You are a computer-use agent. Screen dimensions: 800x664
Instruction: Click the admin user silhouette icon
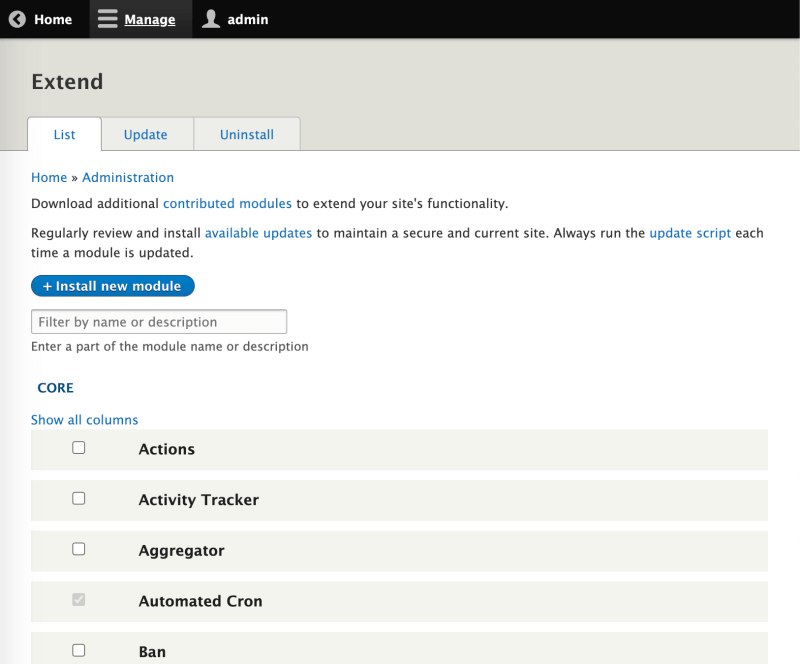tap(211, 19)
